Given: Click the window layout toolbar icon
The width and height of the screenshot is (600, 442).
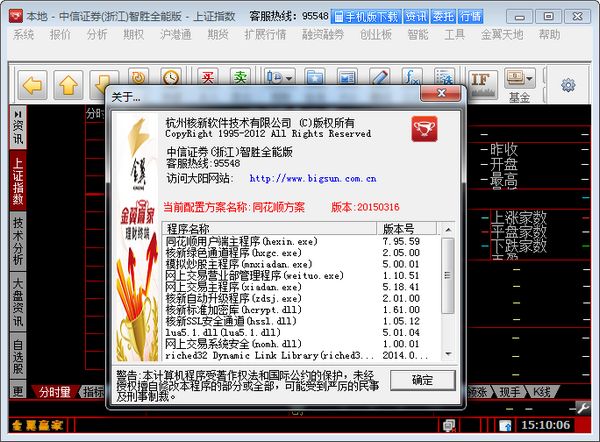Looking at the screenshot, I should coord(347,77).
